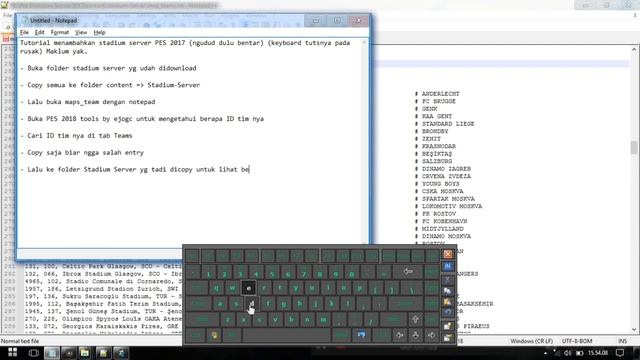Click the Notepad line 'Cari ID tim nya di tab Teams'

(76, 136)
